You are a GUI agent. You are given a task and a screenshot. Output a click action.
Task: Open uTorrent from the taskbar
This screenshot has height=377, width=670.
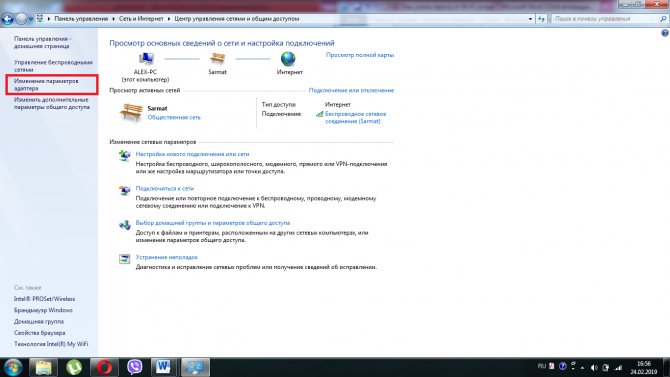pos(74,367)
